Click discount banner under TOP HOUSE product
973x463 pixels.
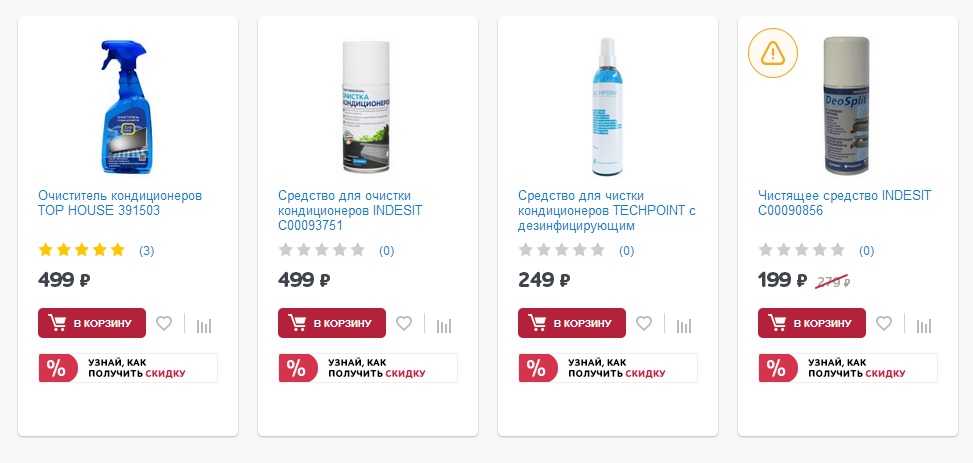pos(128,368)
